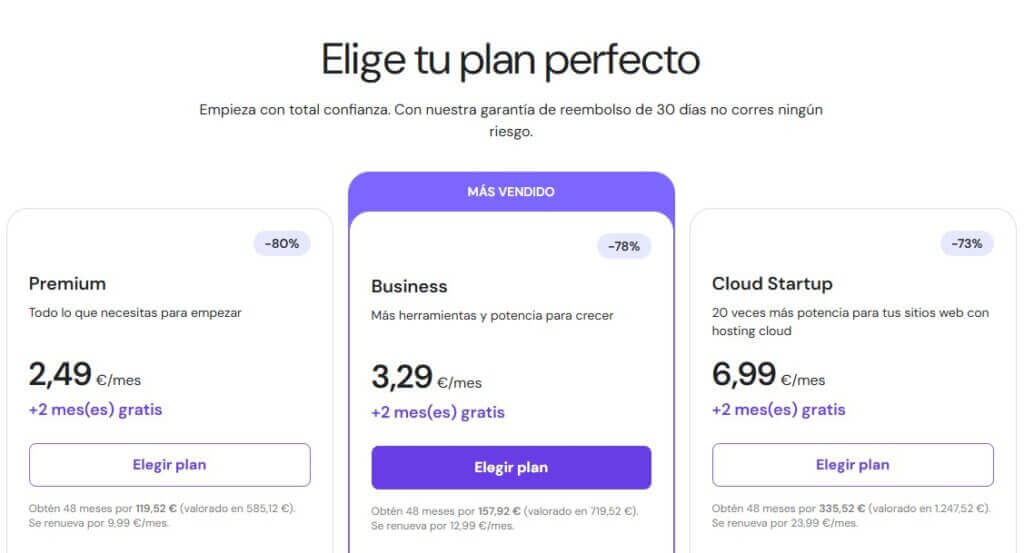Viewport: 1024px width, 553px height.
Task: Click the Premium plan title
Action: tap(67, 283)
